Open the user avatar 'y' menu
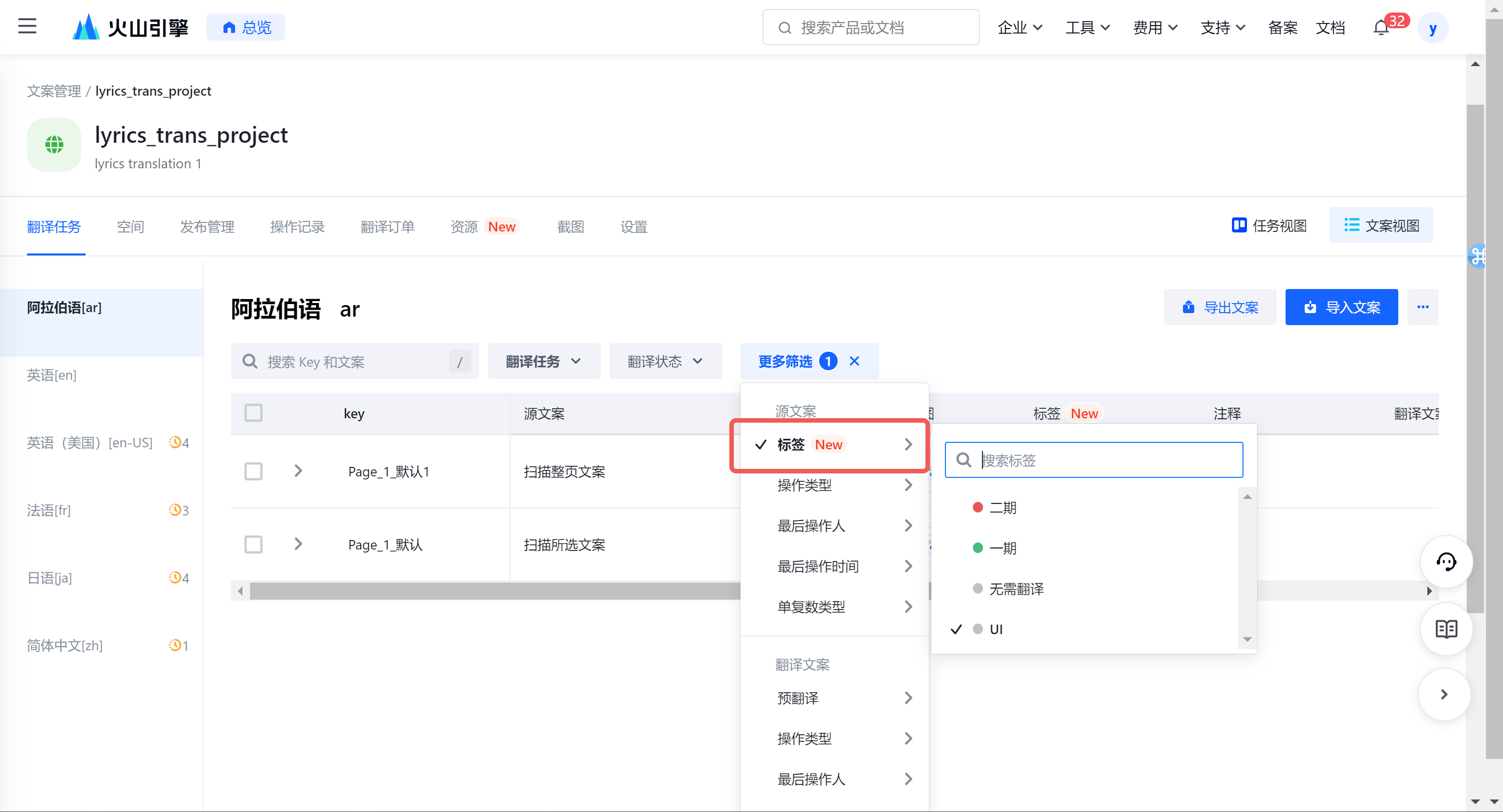Screen dimensions: 1503x812 pos(1432,28)
